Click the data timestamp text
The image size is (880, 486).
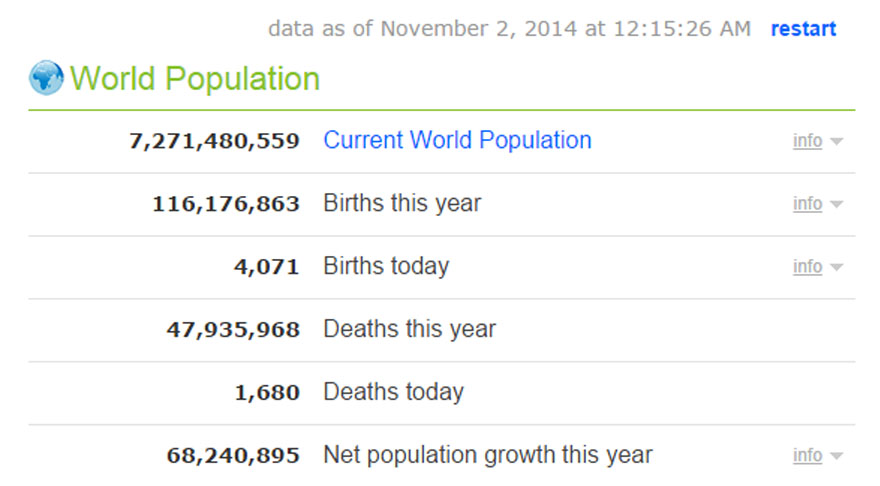pyautogui.click(x=510, y=29)
